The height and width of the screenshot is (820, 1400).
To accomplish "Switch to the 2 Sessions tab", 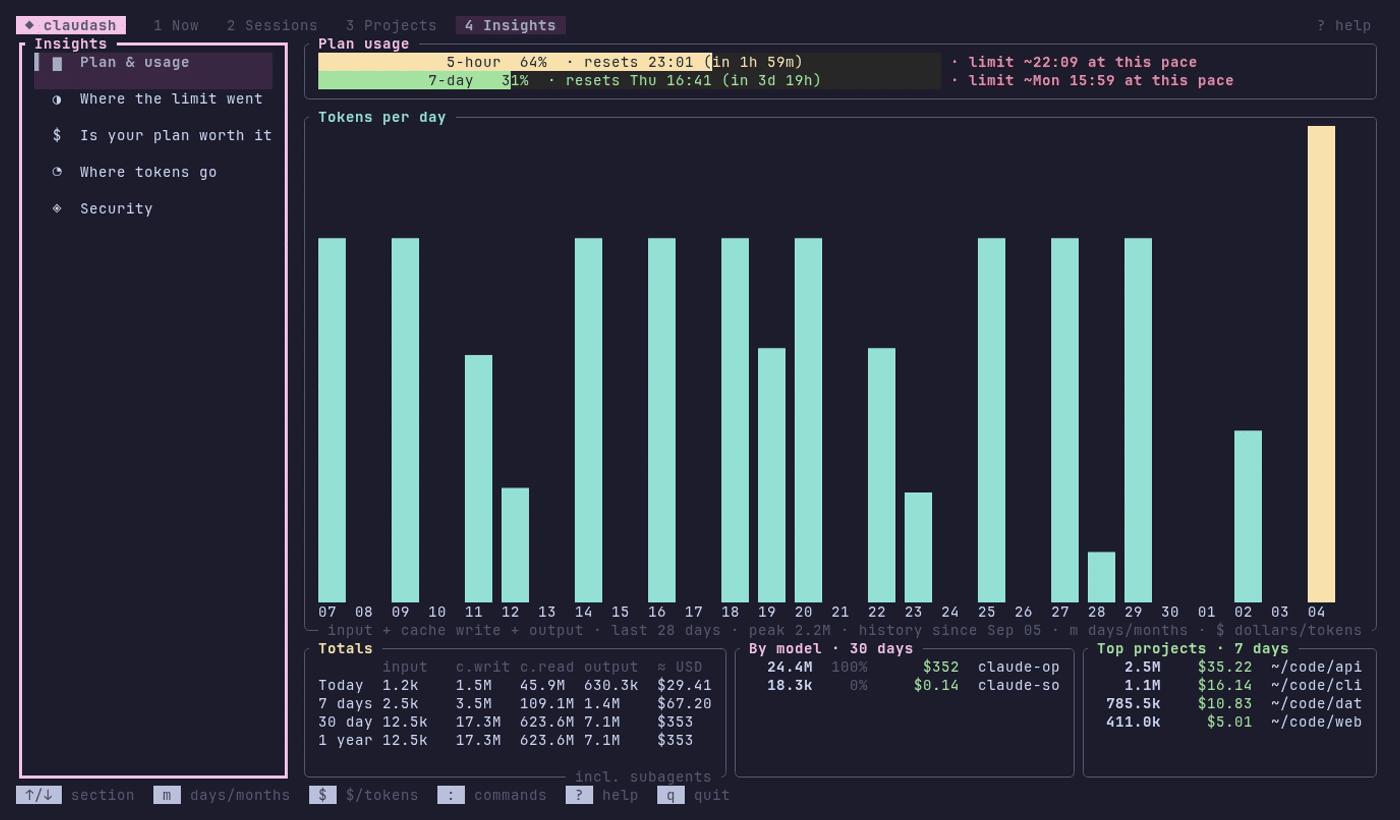I will tap(272, 26).
